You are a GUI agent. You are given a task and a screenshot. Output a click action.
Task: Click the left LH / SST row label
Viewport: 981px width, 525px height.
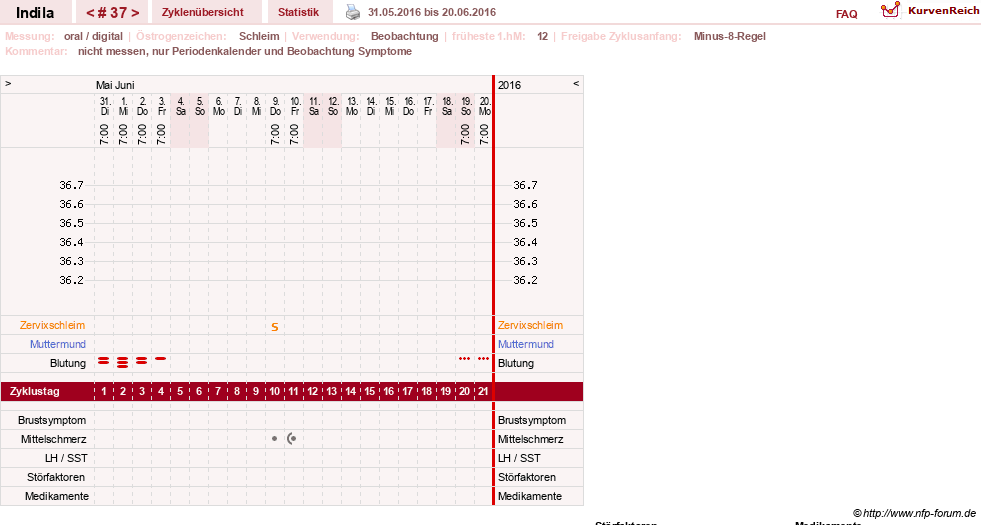click(66, 458)
